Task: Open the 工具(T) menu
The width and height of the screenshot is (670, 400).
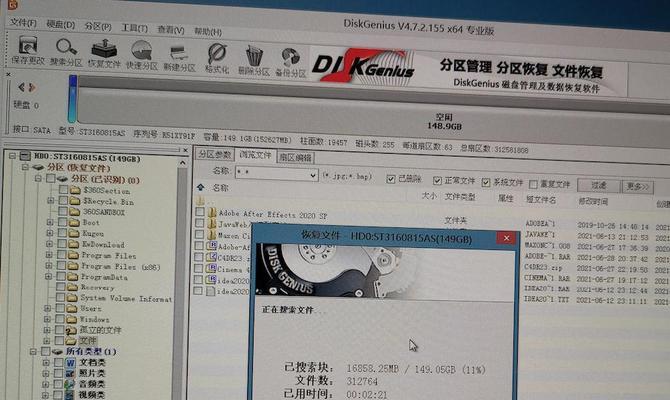Action: point(135,28)
